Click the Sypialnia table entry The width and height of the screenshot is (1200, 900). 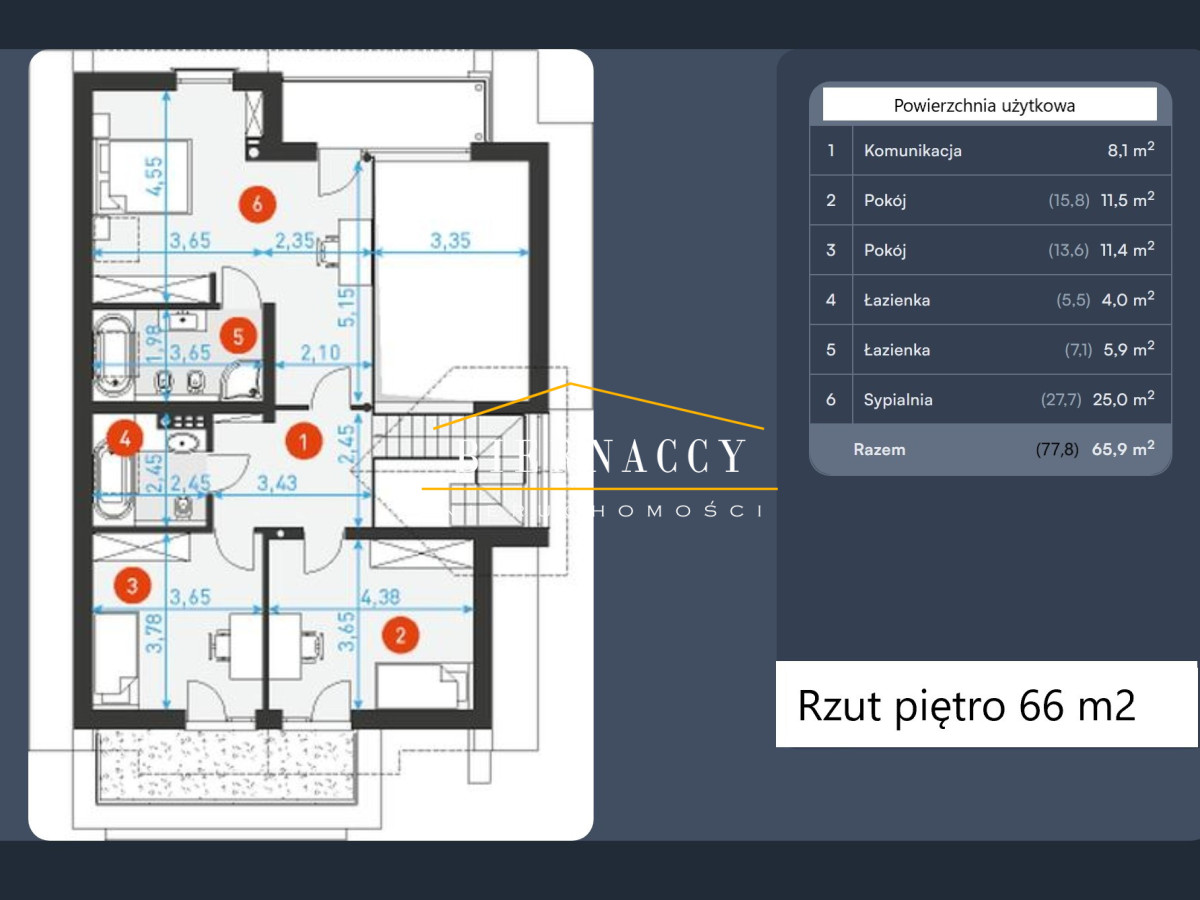[x=990, y=399]
